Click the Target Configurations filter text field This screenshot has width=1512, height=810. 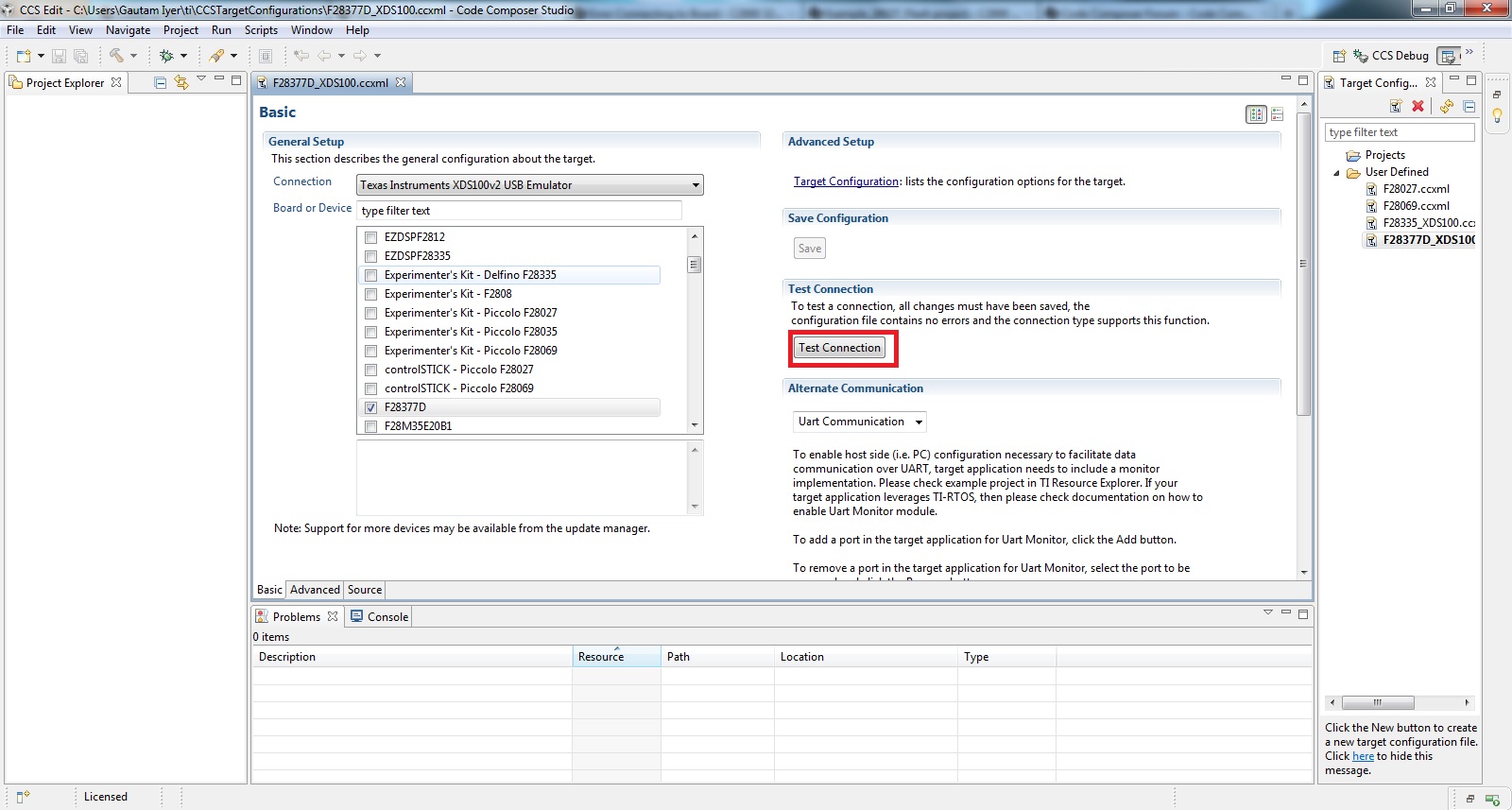pos(1400,132)
